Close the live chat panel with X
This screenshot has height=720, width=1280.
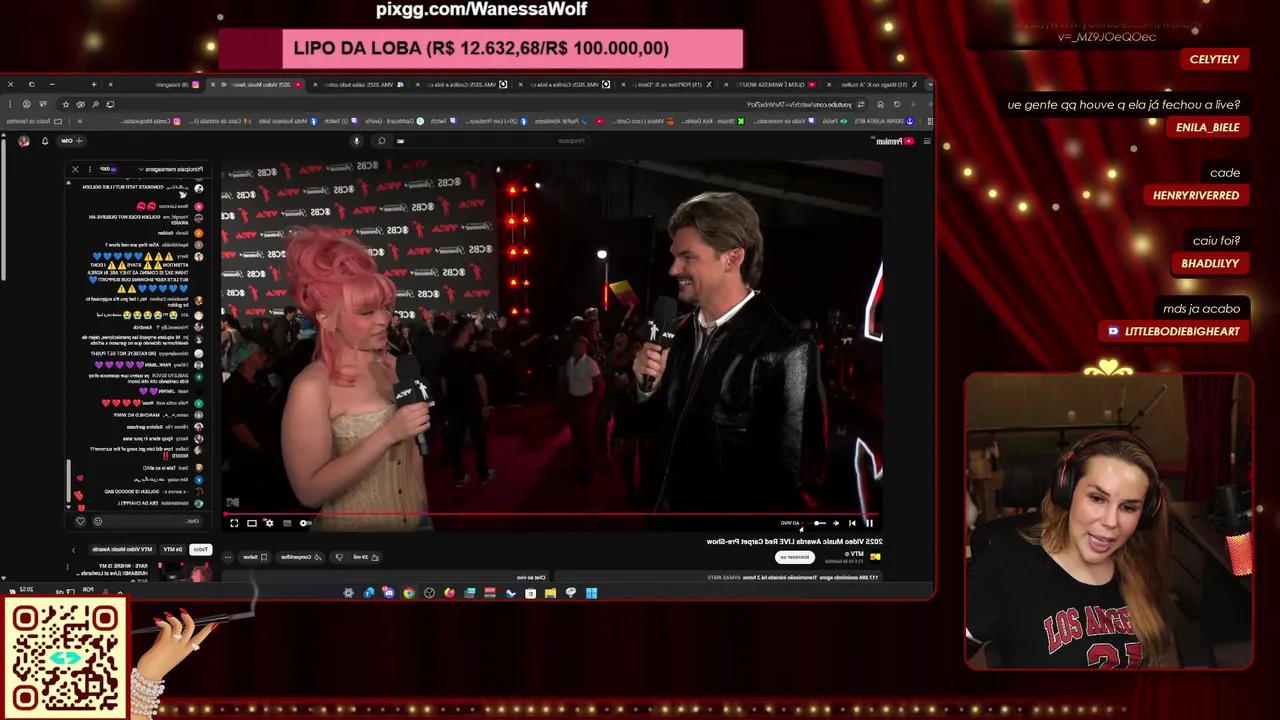(x=75, y=169)
